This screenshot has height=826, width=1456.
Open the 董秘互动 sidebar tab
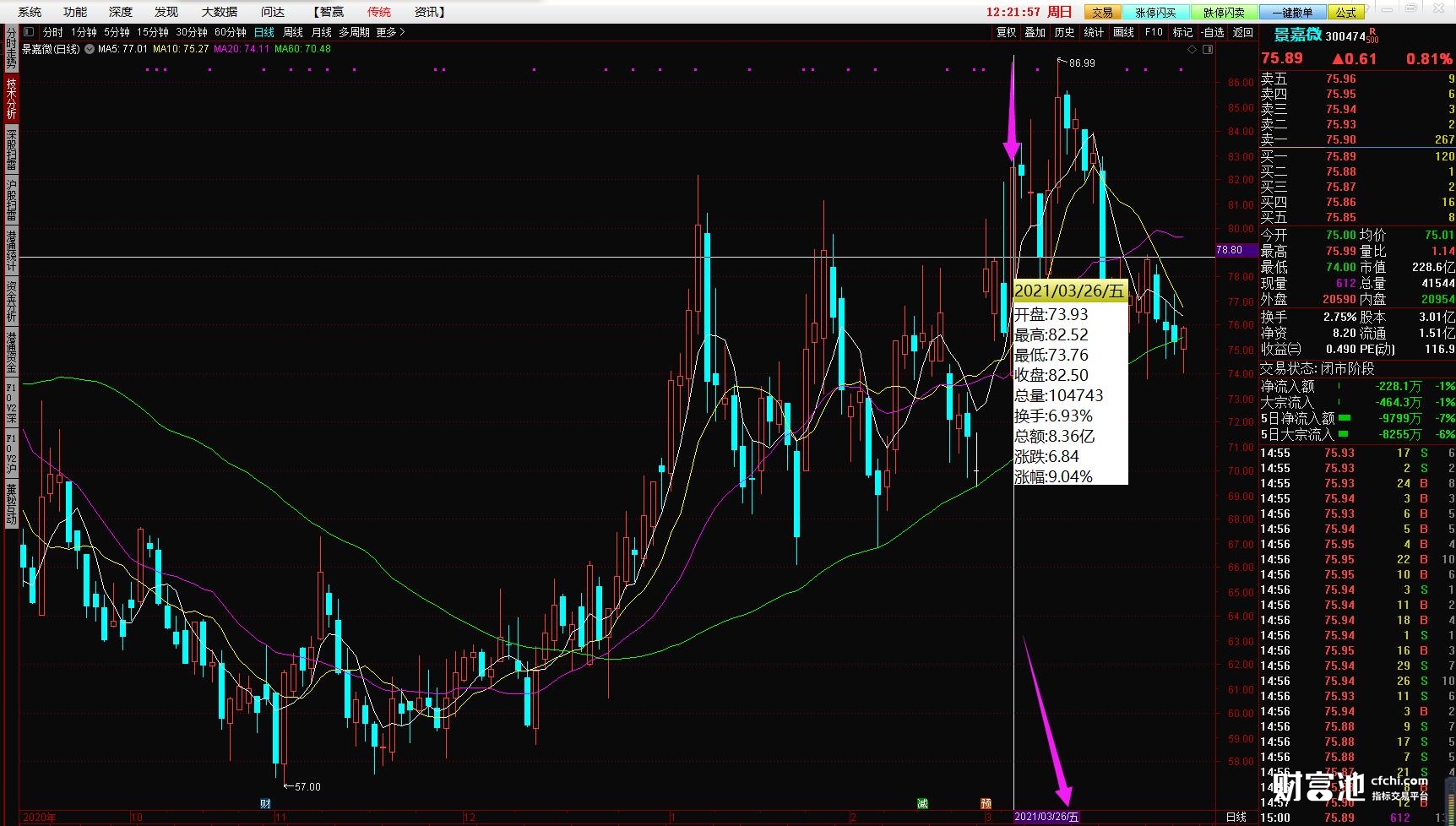point(11,505)
